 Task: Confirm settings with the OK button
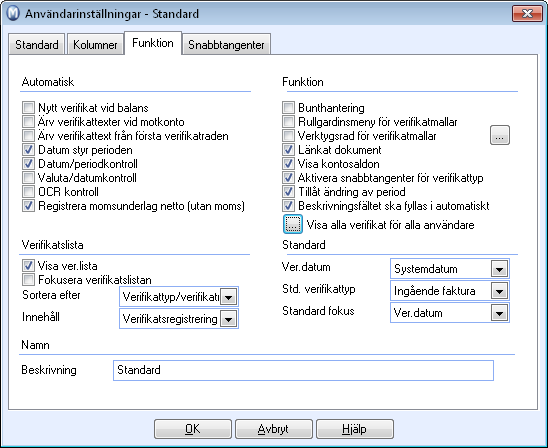click(x=193, y=429)
